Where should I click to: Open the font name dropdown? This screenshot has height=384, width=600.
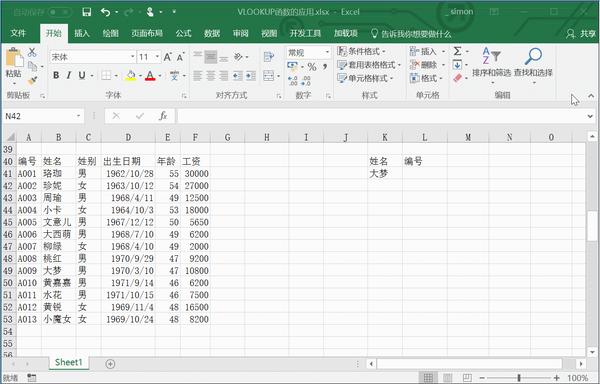click(x=132, y=57)
